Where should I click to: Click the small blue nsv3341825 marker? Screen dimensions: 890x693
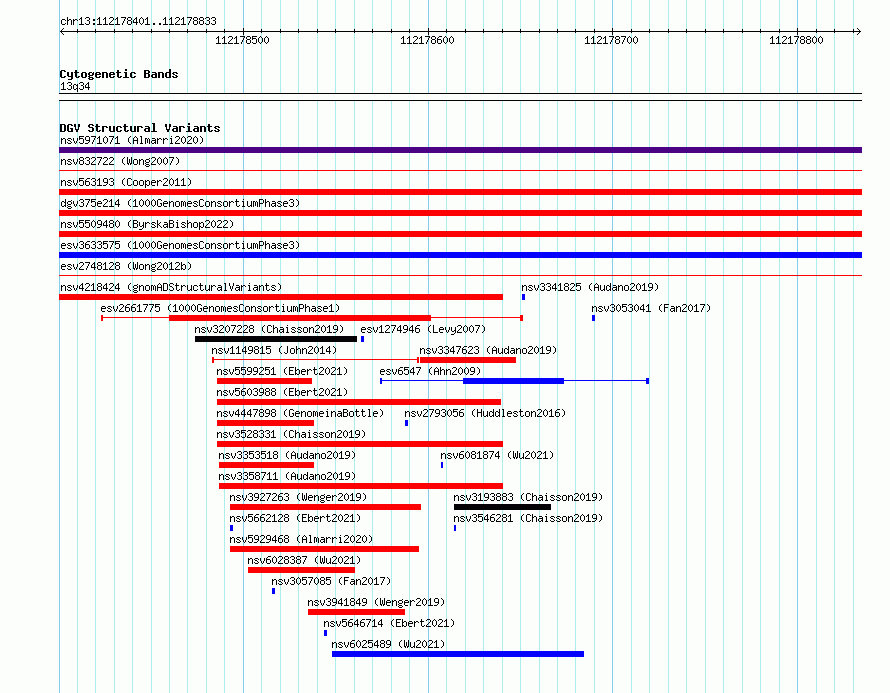(x=523, y=297)
